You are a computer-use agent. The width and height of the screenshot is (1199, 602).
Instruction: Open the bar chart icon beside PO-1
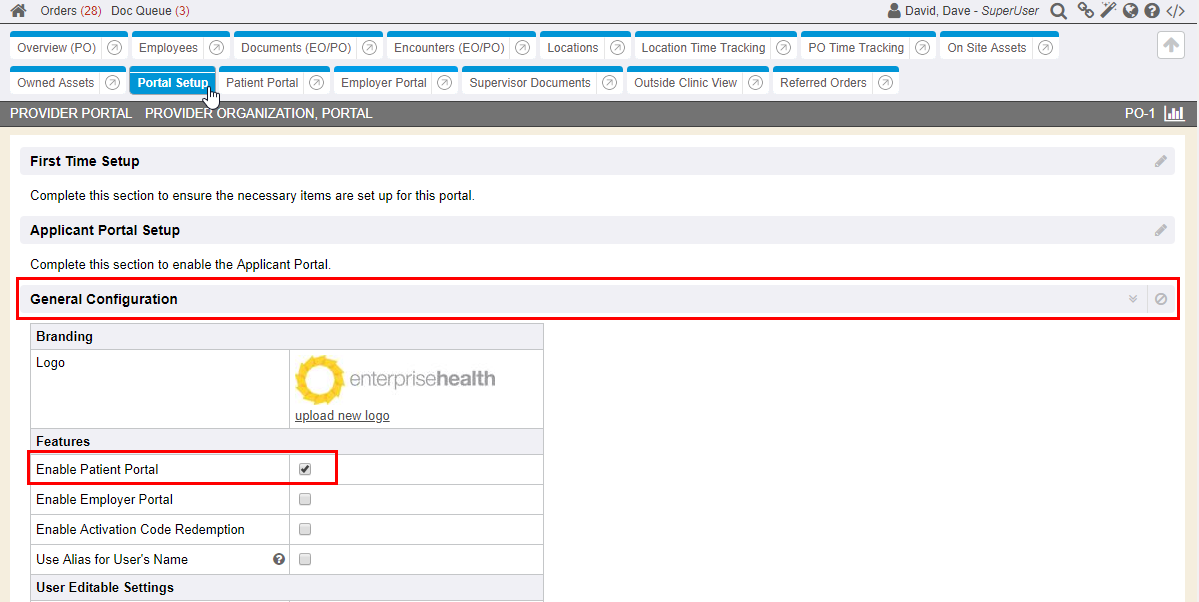(x=1174, y=114)
